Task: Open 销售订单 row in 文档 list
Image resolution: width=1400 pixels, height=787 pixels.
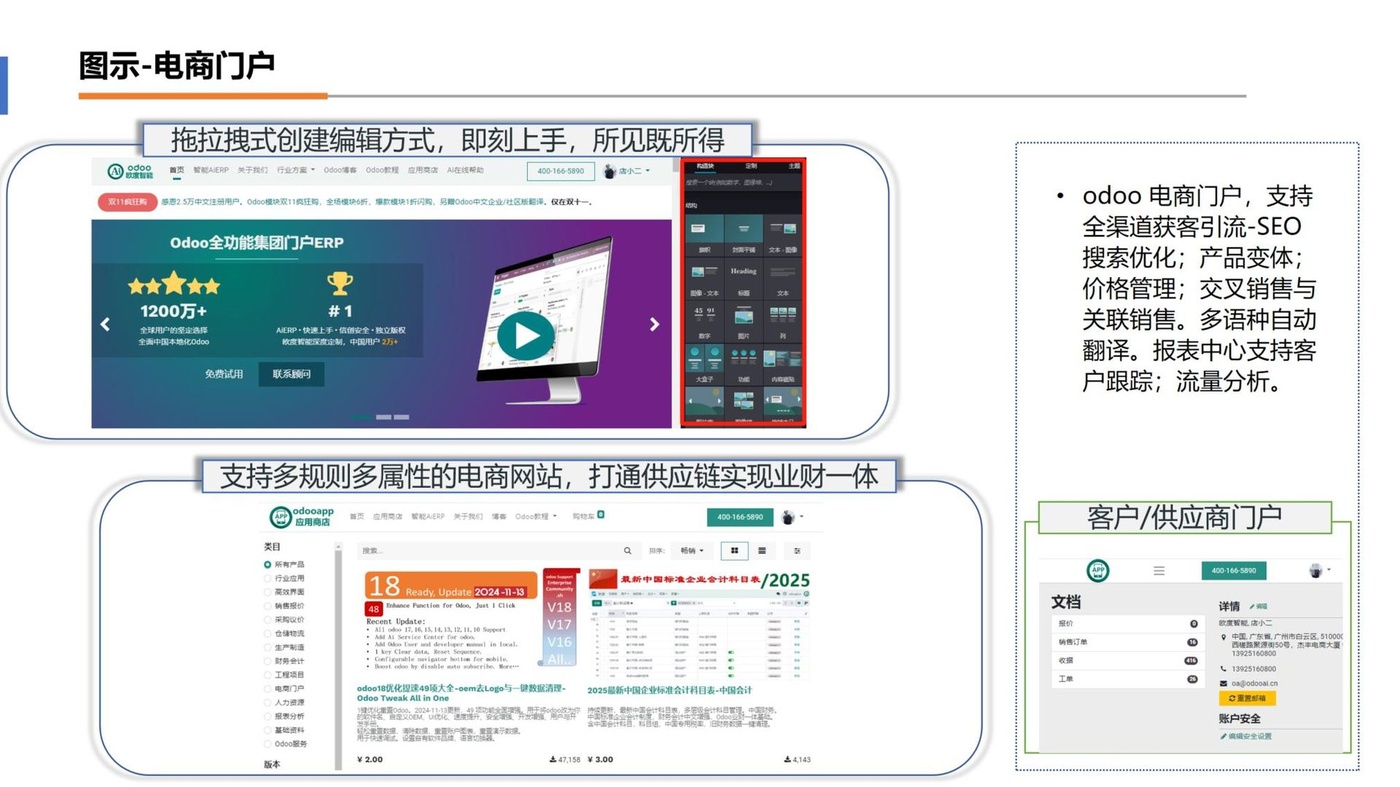Action: click(x=1128, y=642)
